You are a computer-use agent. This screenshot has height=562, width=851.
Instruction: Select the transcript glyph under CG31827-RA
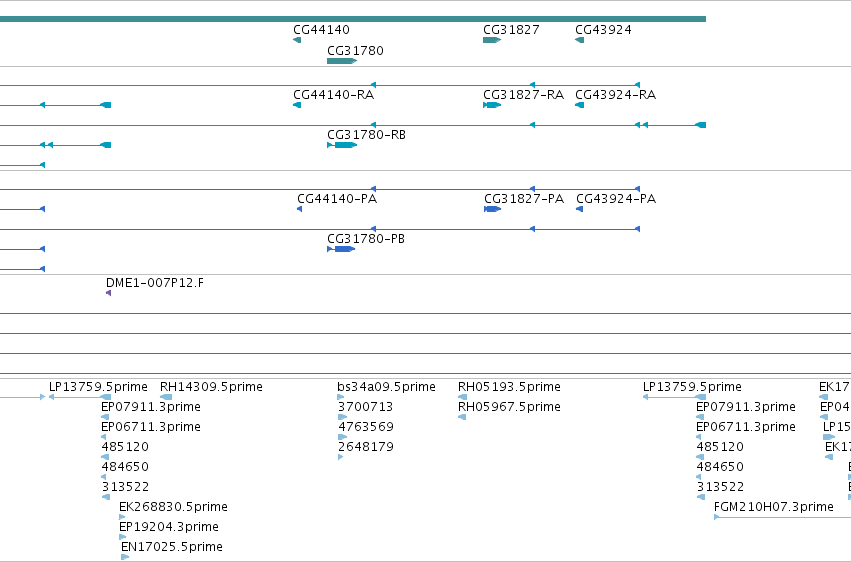tap(492, 105)
